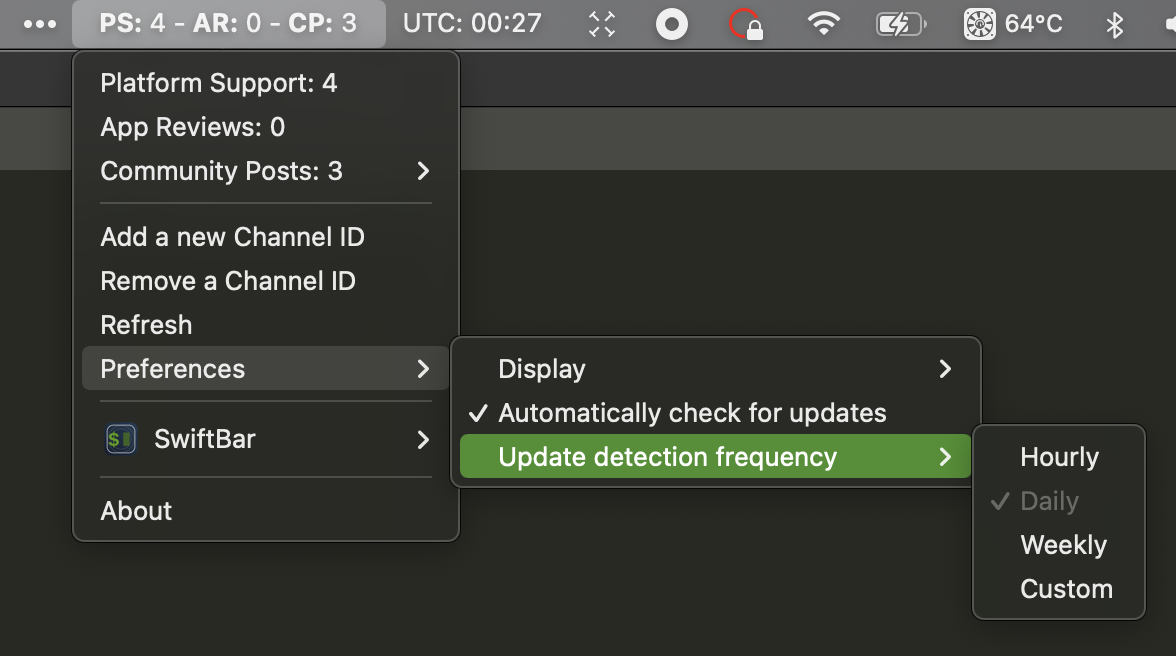Click the SwiftBar dollar-sign app icon
The width and height of the screenshot is (1176, 656).
click(x=119, y=439)
